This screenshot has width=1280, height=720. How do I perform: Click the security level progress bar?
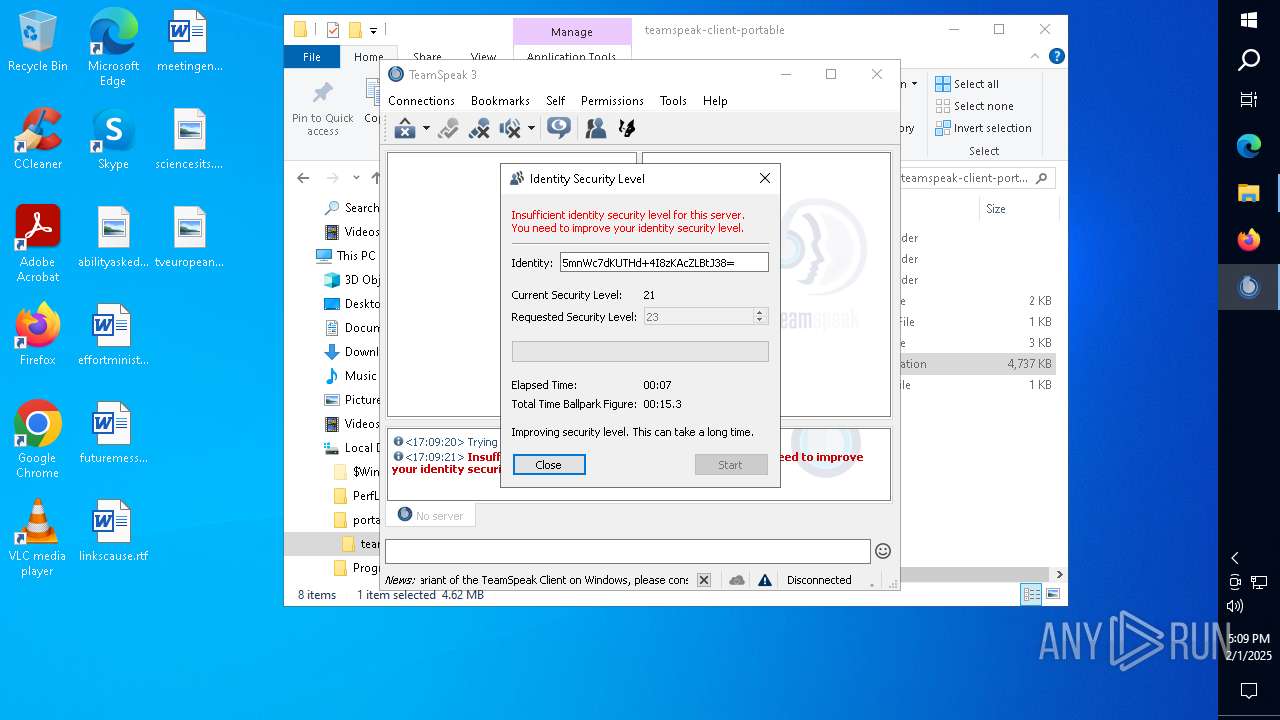pyautogui.click(x=640, y=351)
